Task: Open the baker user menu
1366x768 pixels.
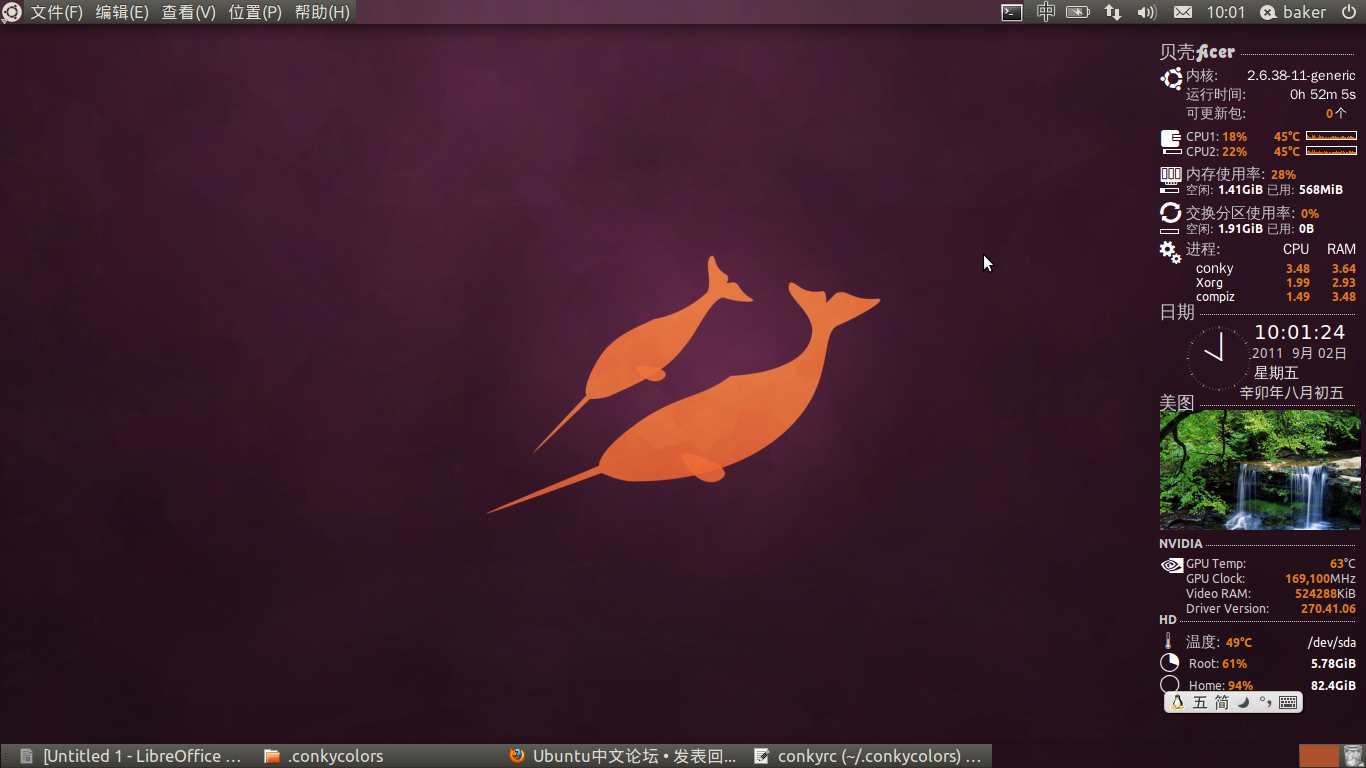Action: click(x=1304, y=12)
